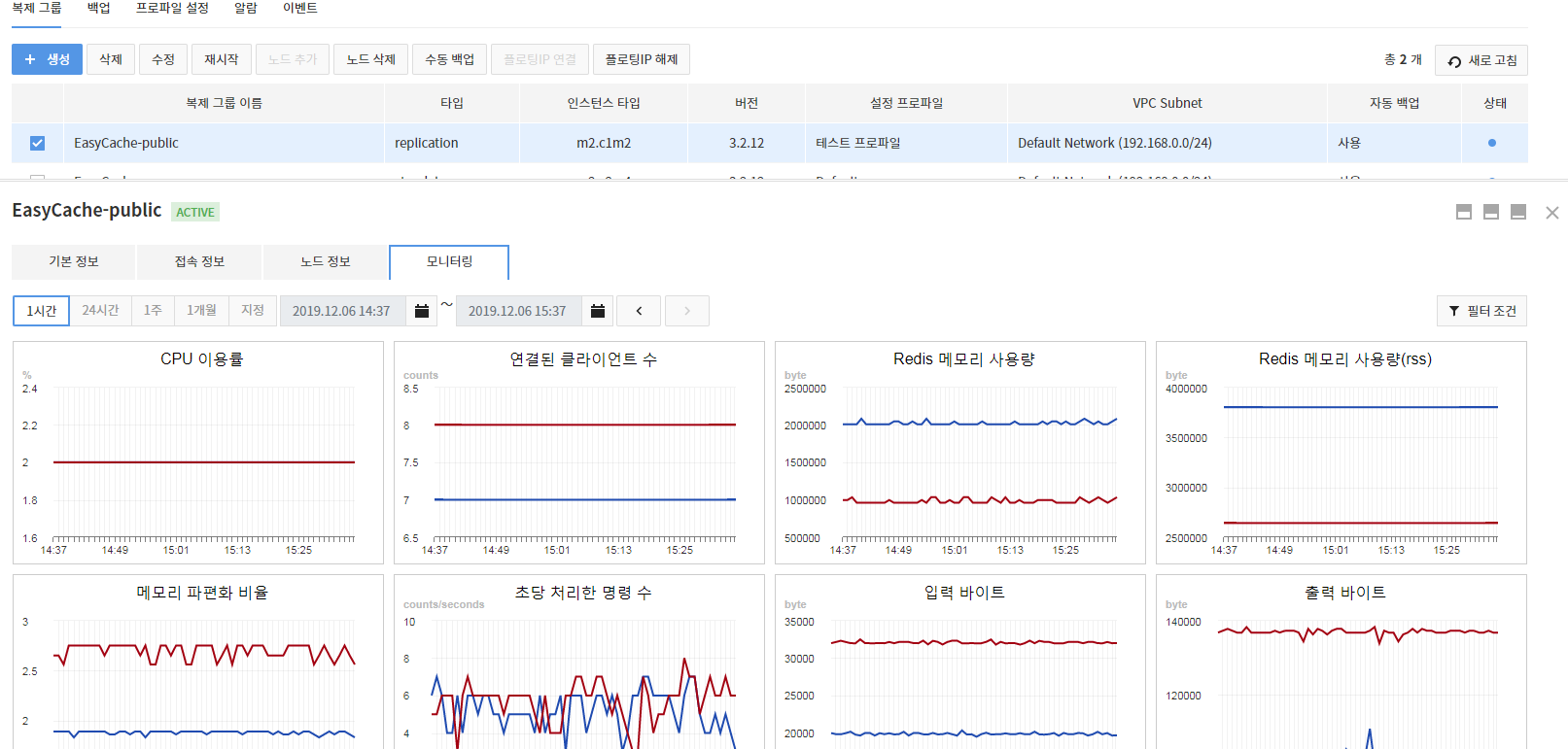This screenshot has width=1568, height=749.
Task: Switch to the 백업 top tab
Action: click(x=99, y=8)
